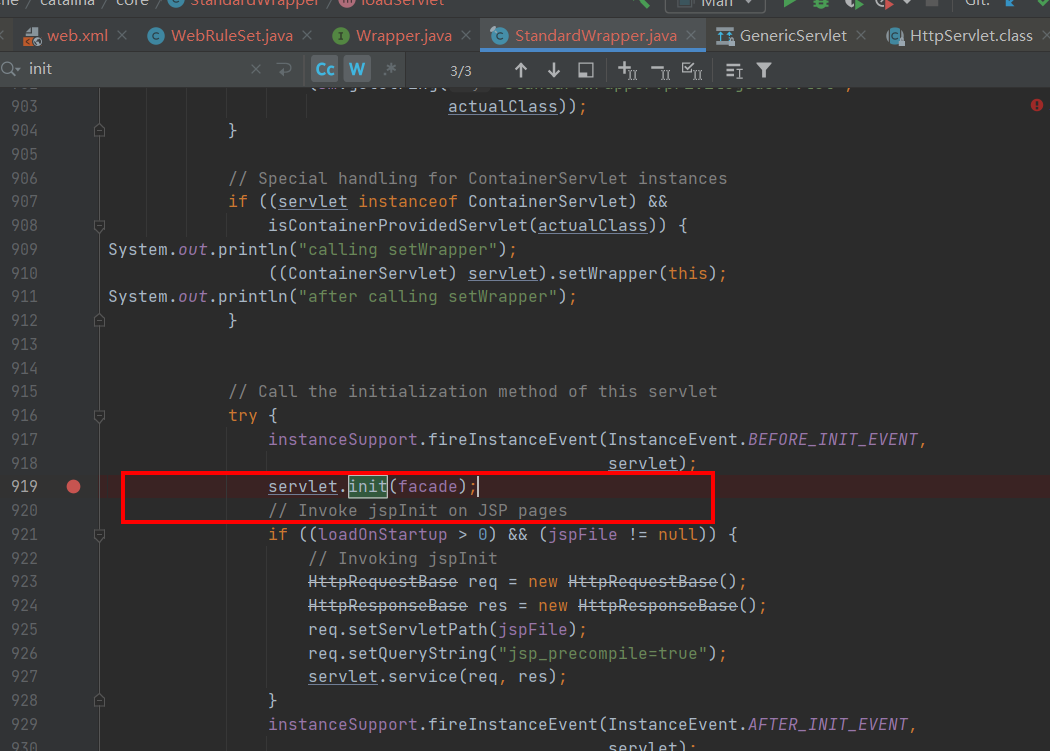Collapse the if-block fold at line 921
The image size is (1050, 751).
point(99,535)
